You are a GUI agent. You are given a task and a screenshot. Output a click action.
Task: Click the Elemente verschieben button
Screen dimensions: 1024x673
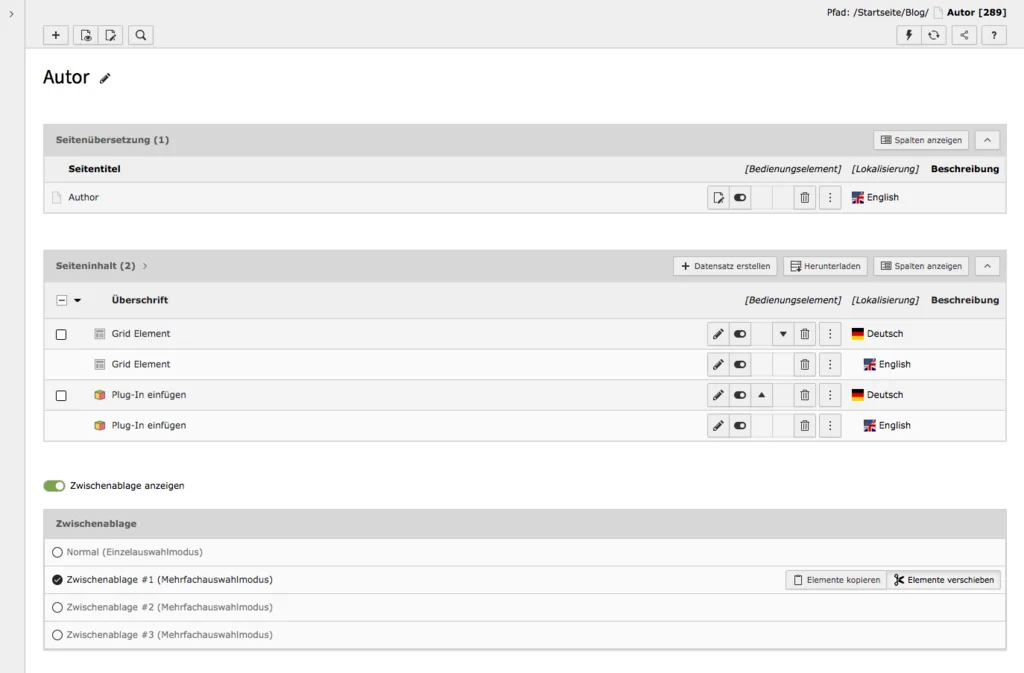click(x=943, y=579)
